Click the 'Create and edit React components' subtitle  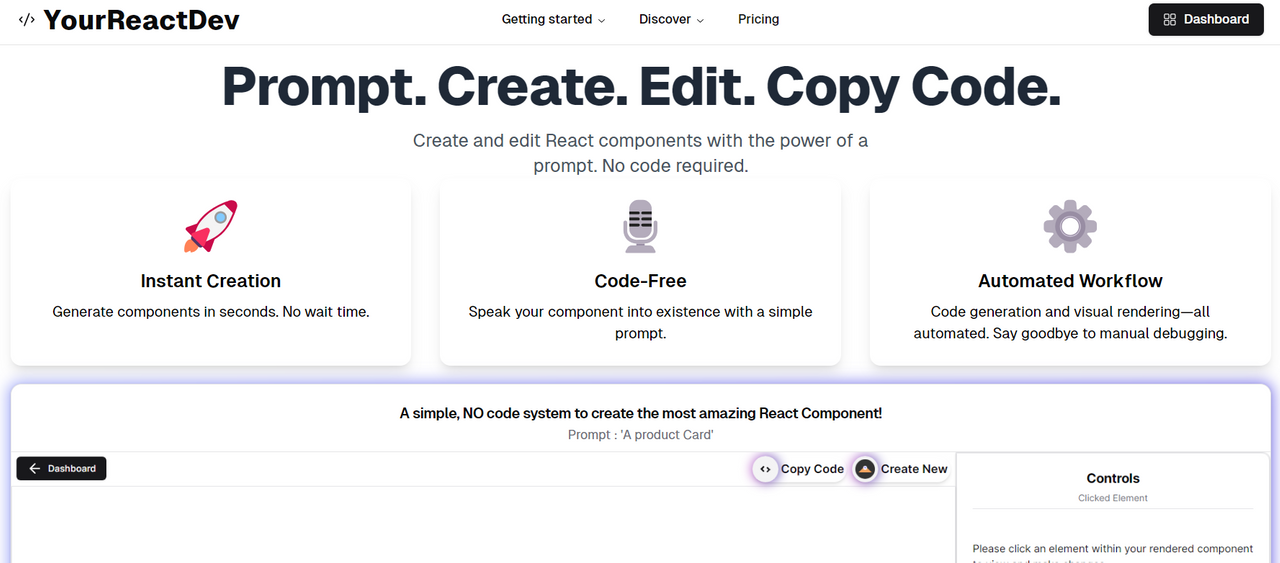click(640, 153)
